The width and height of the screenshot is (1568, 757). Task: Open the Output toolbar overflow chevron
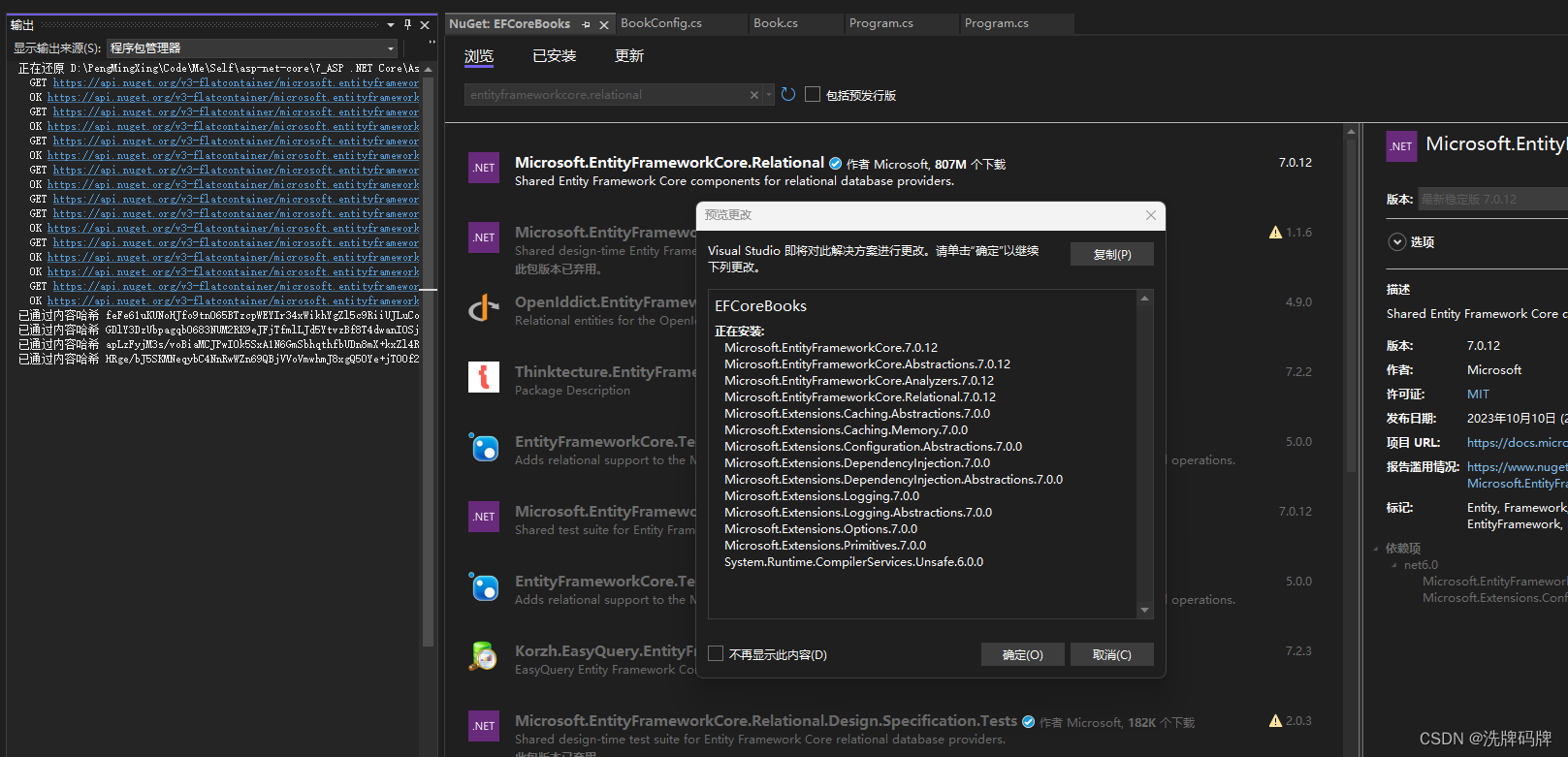tap(432, 43)
